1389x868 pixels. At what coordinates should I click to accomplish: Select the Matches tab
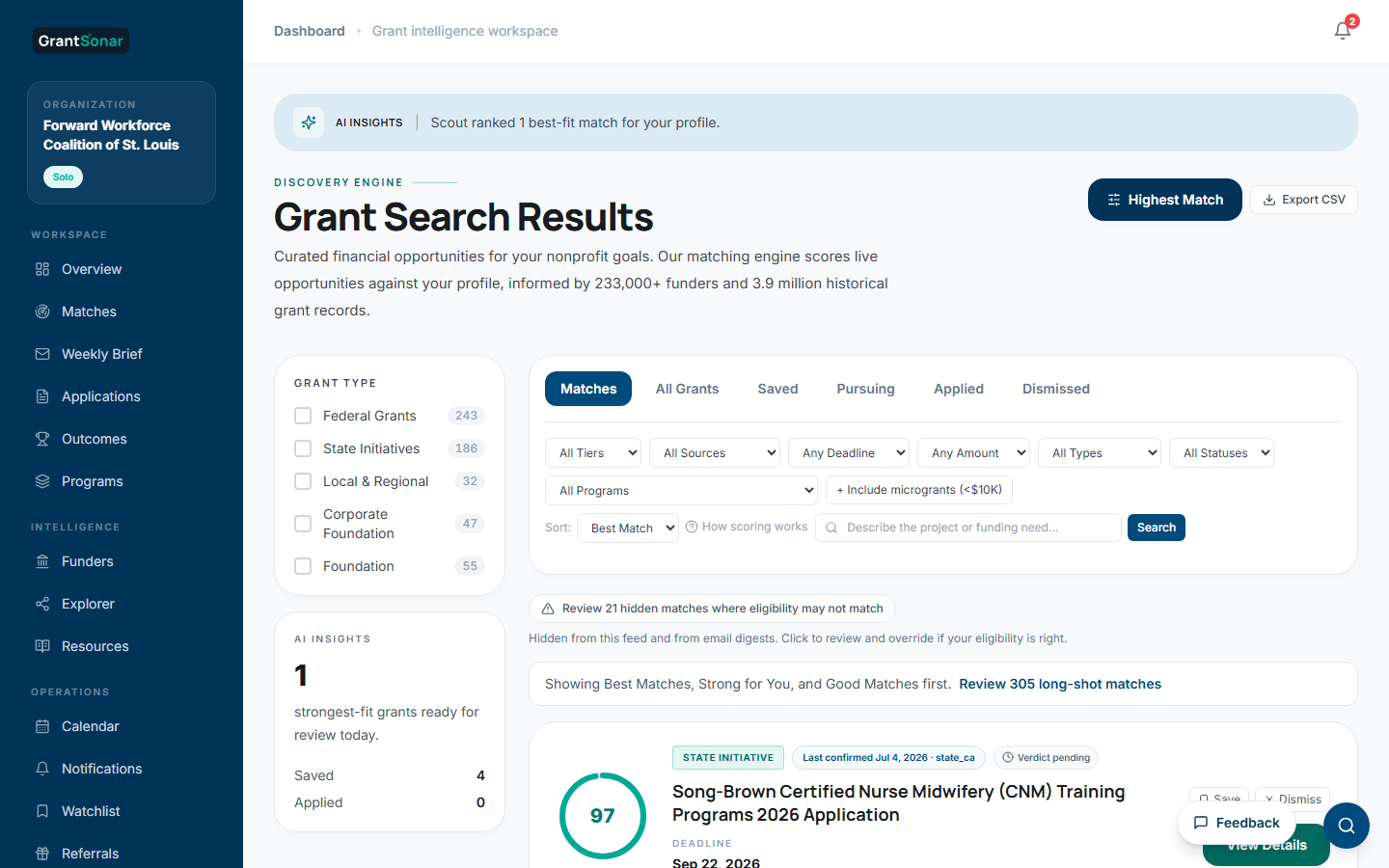[x=588, y=389]
